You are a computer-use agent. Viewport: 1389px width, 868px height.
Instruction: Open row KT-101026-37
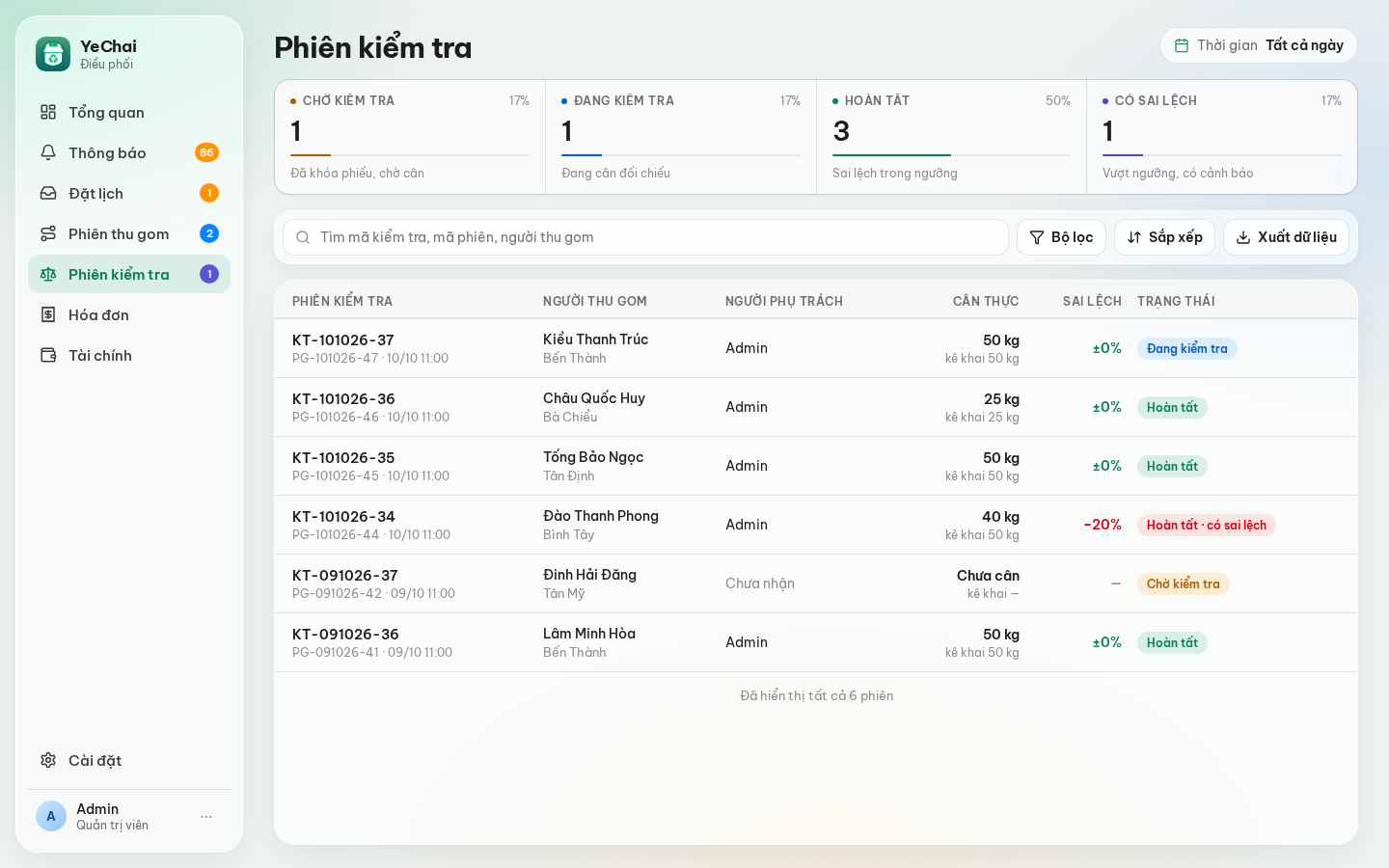pos(816,348)
